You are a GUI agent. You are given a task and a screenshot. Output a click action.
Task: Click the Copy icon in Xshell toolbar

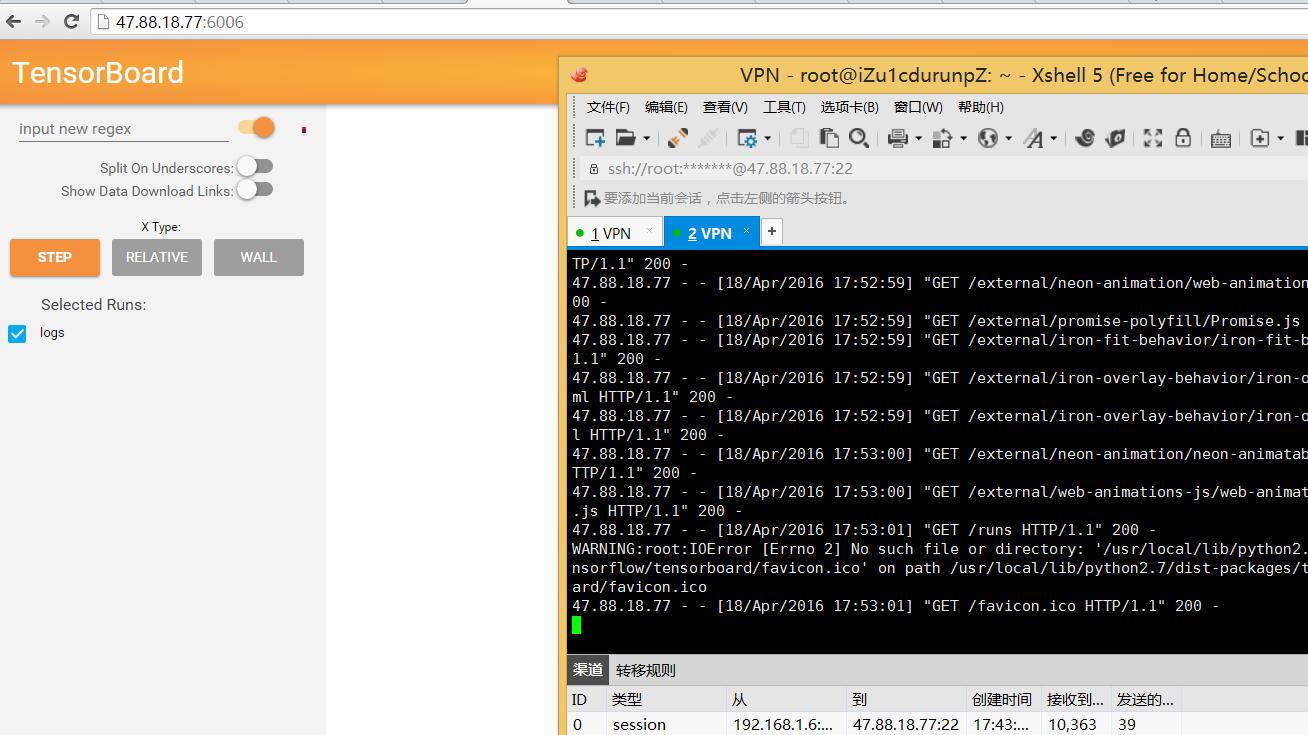(x=798, y=138)
